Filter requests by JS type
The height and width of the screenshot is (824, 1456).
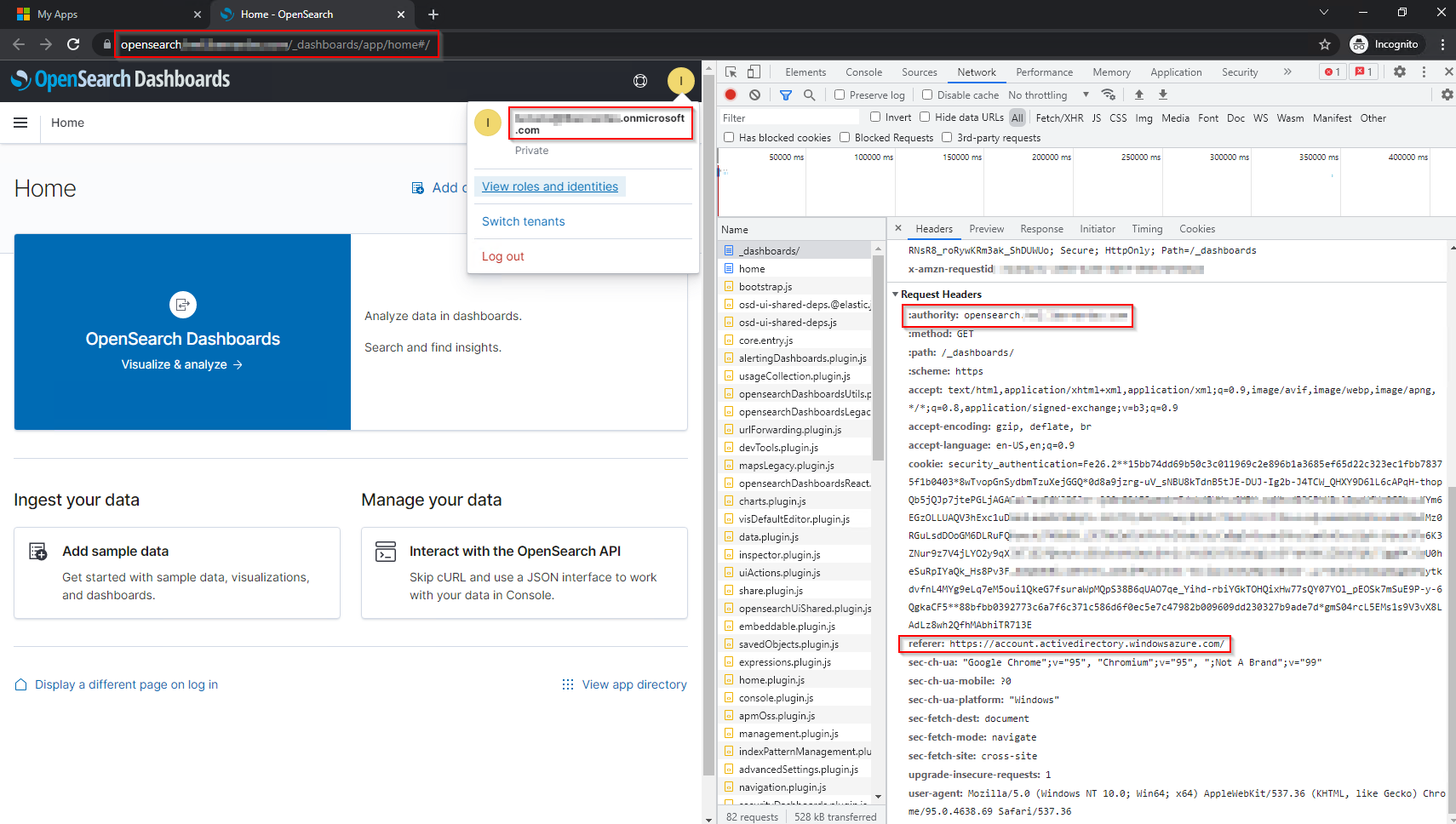point(1097,118)
